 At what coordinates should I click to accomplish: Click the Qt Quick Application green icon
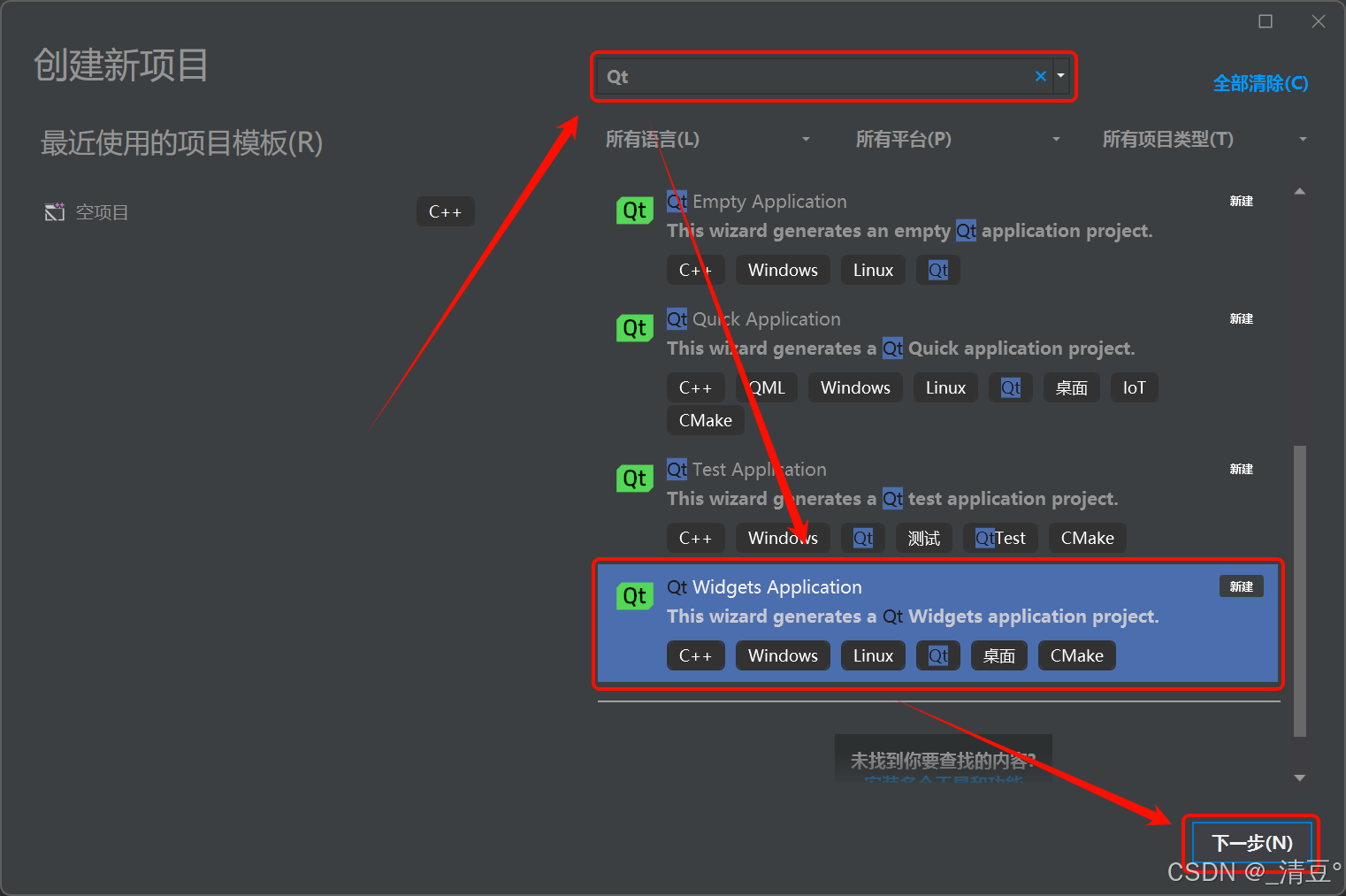[634, 328]
